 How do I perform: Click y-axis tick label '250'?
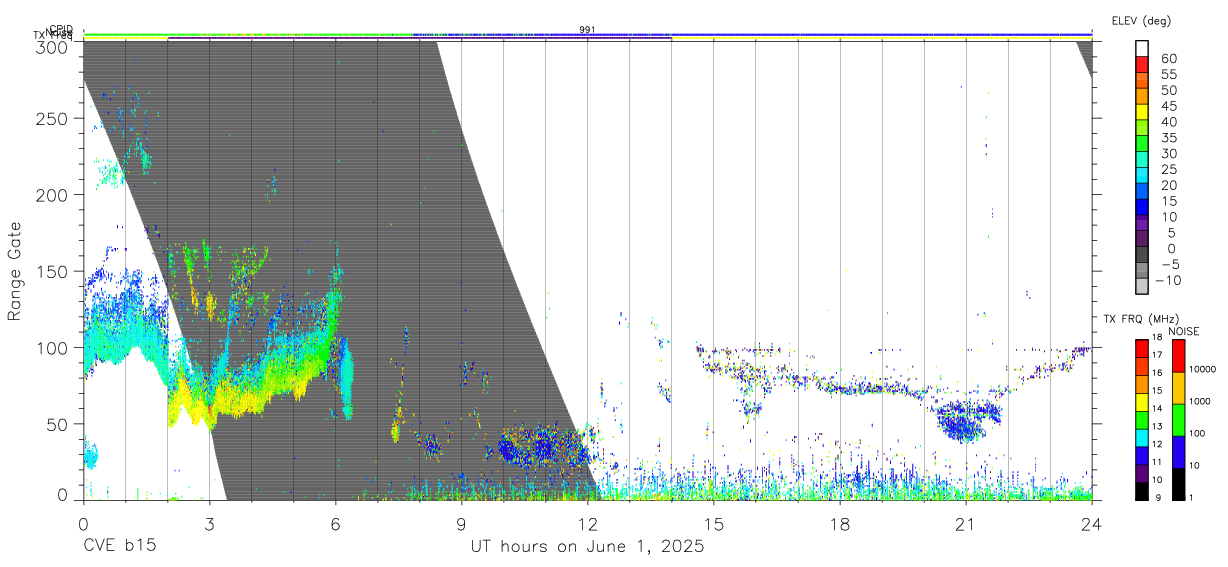point(53,119)
